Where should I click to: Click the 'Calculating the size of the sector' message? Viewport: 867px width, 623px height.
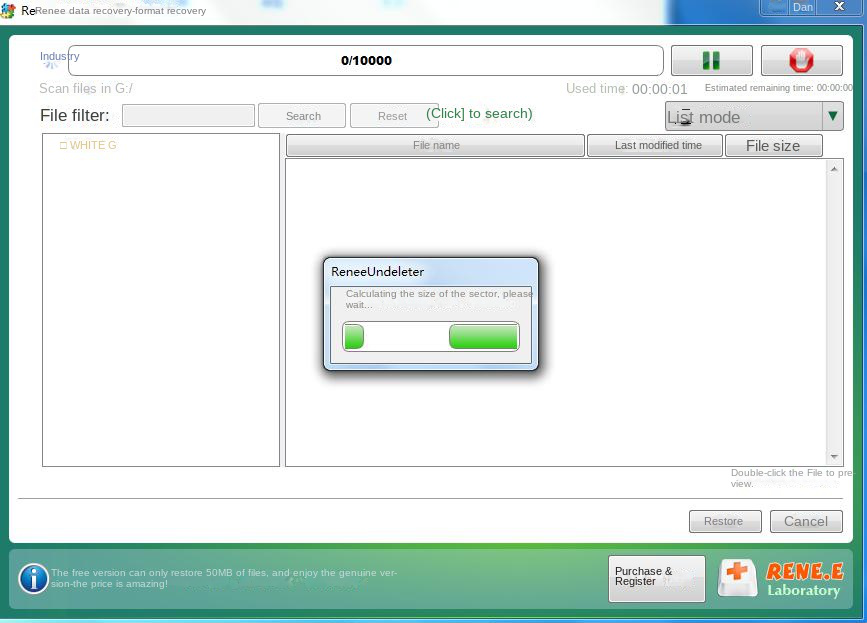tap(439, 299)
